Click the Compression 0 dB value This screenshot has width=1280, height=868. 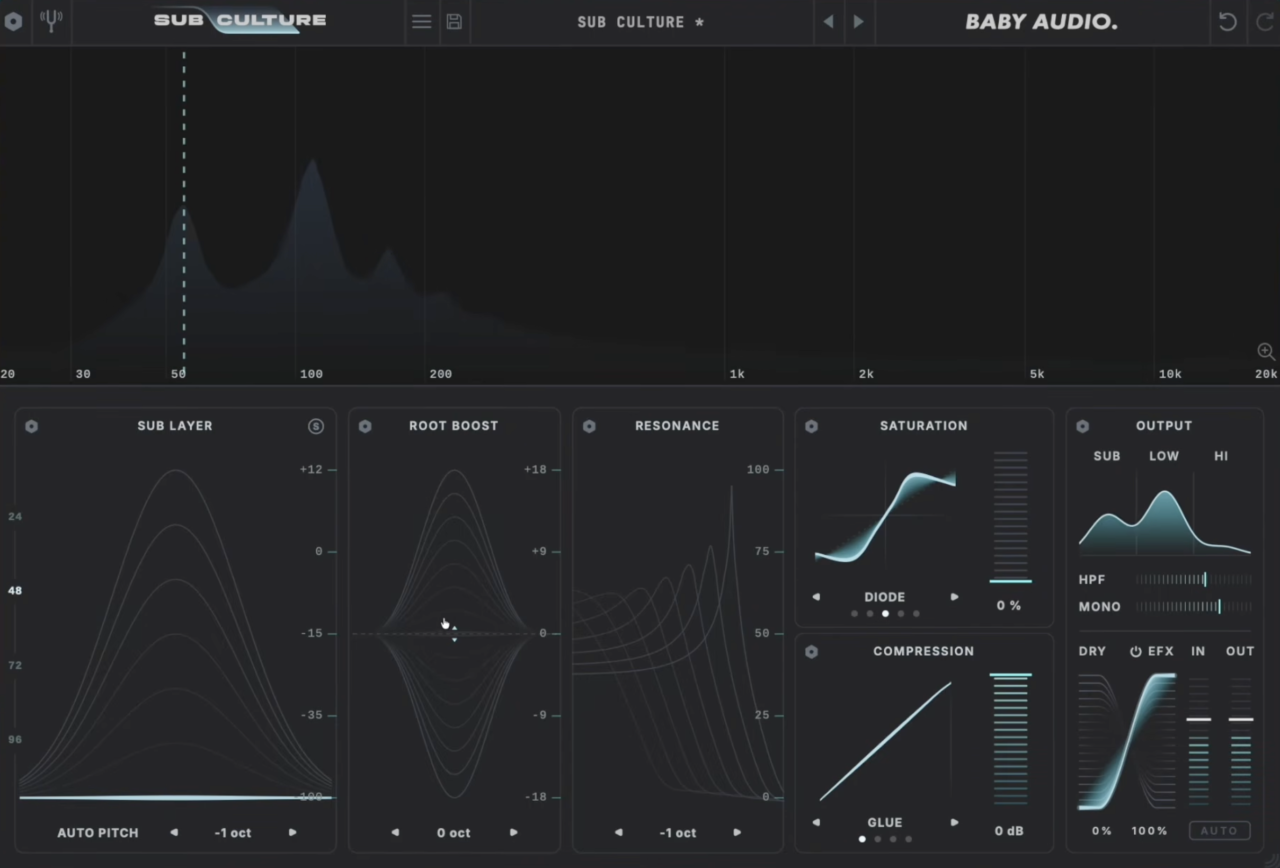coord(1009,831)
